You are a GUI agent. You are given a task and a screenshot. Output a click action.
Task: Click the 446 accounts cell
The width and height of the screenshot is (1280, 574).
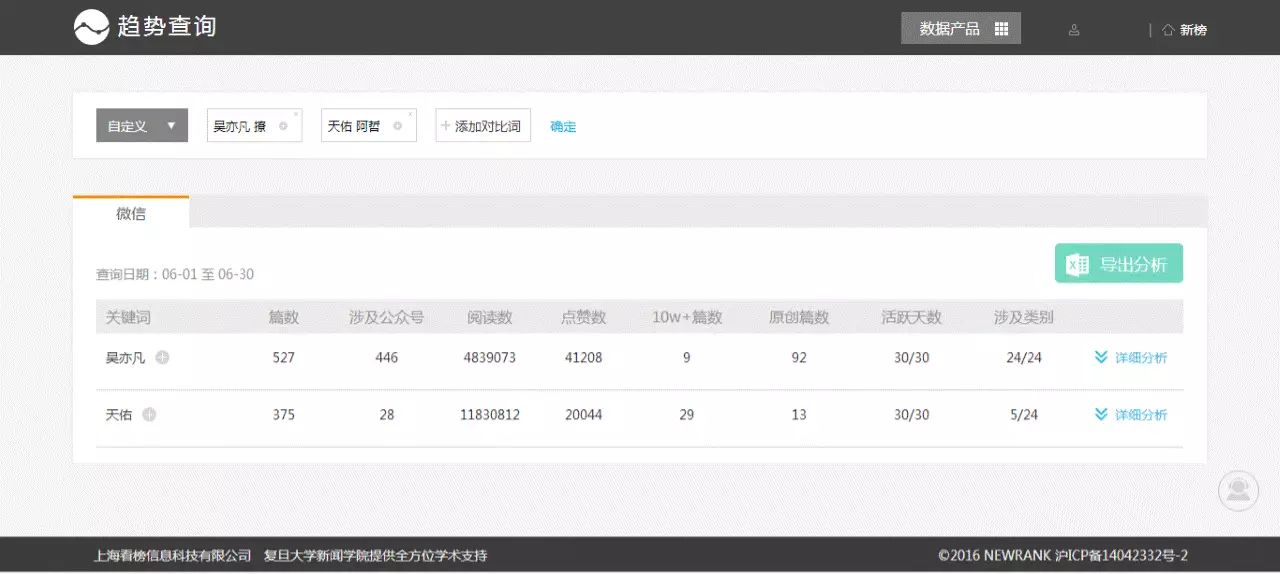coord(387,357)
